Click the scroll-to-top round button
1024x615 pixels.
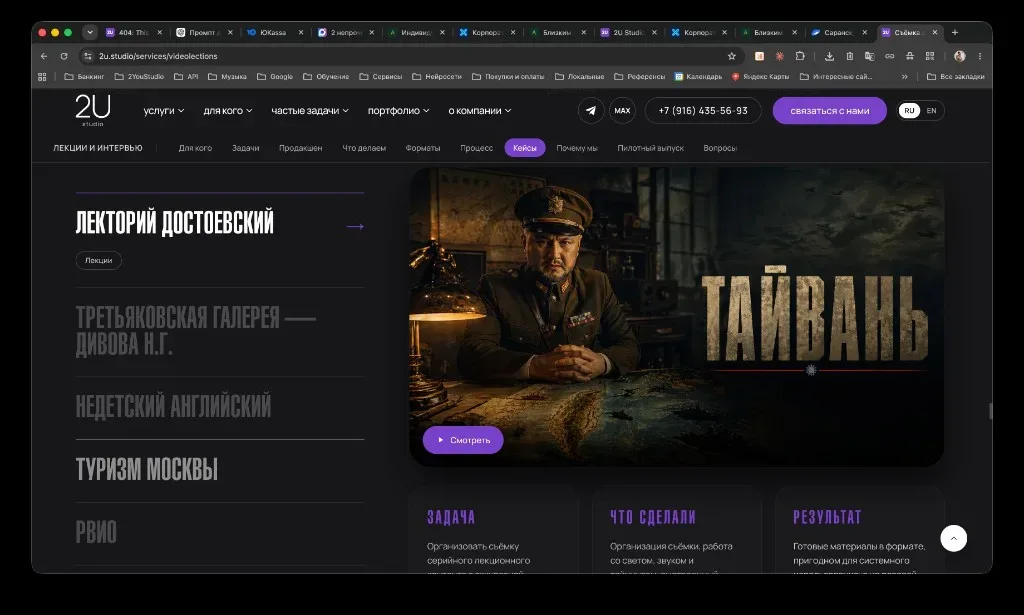pyautogui.click(x=953, y=539)
